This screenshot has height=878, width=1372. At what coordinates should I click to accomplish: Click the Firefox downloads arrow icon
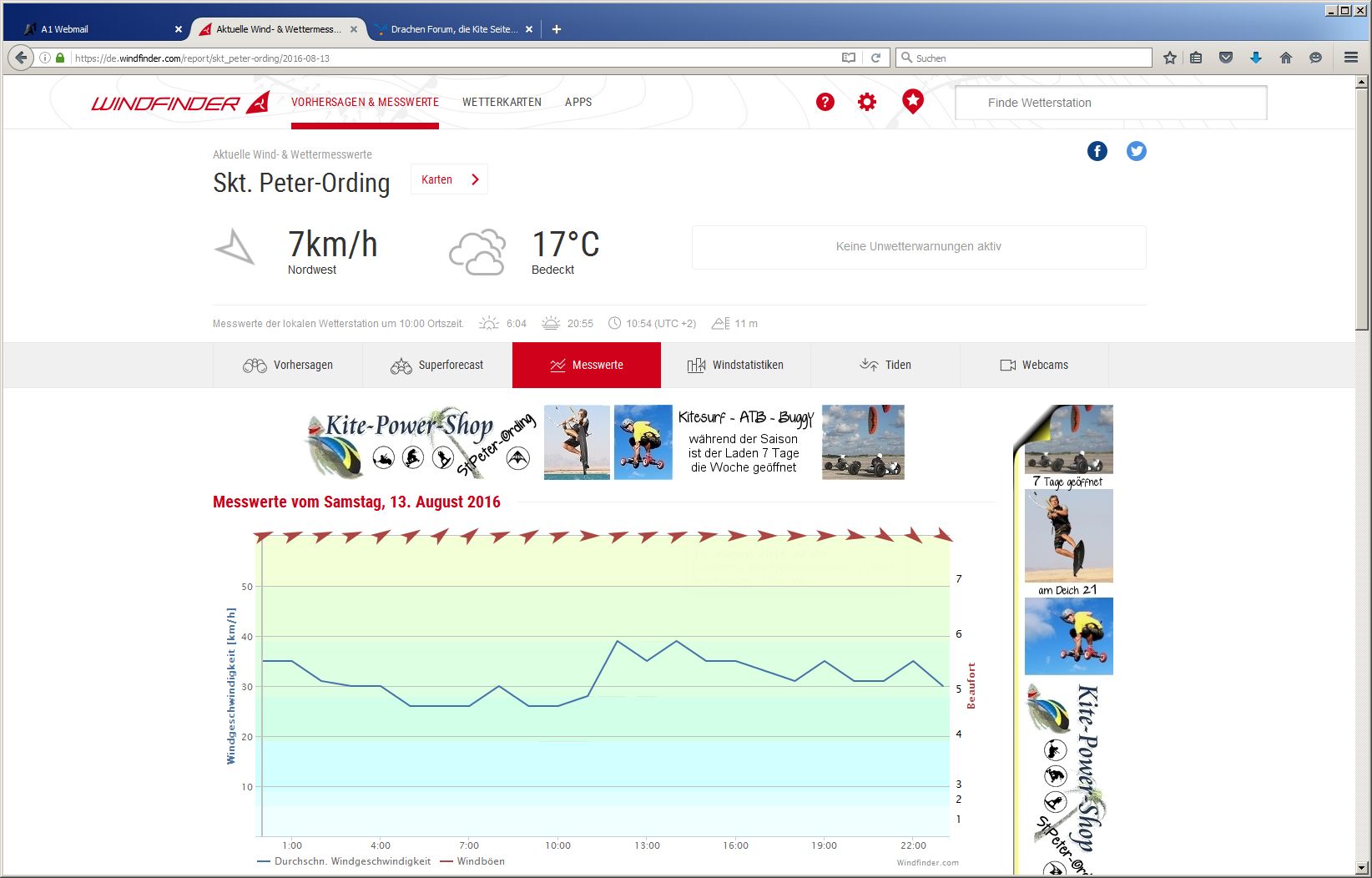(1255, 58)
